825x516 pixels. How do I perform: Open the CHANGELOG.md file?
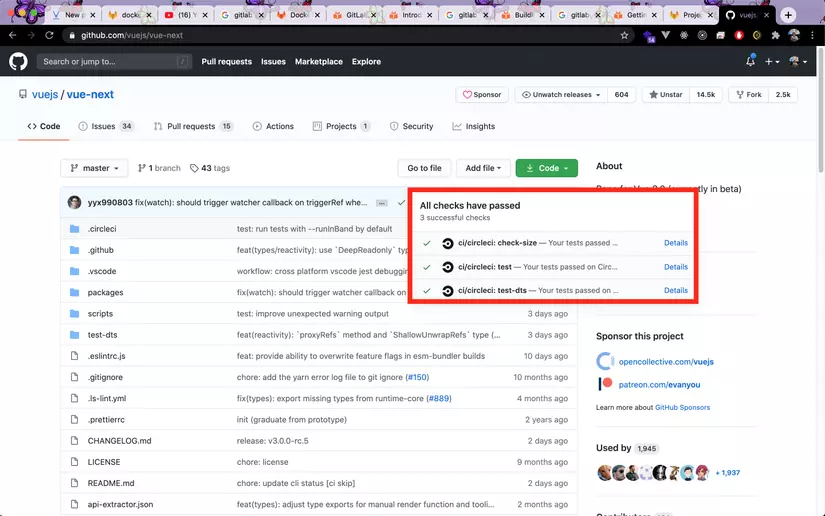[119, 441]
